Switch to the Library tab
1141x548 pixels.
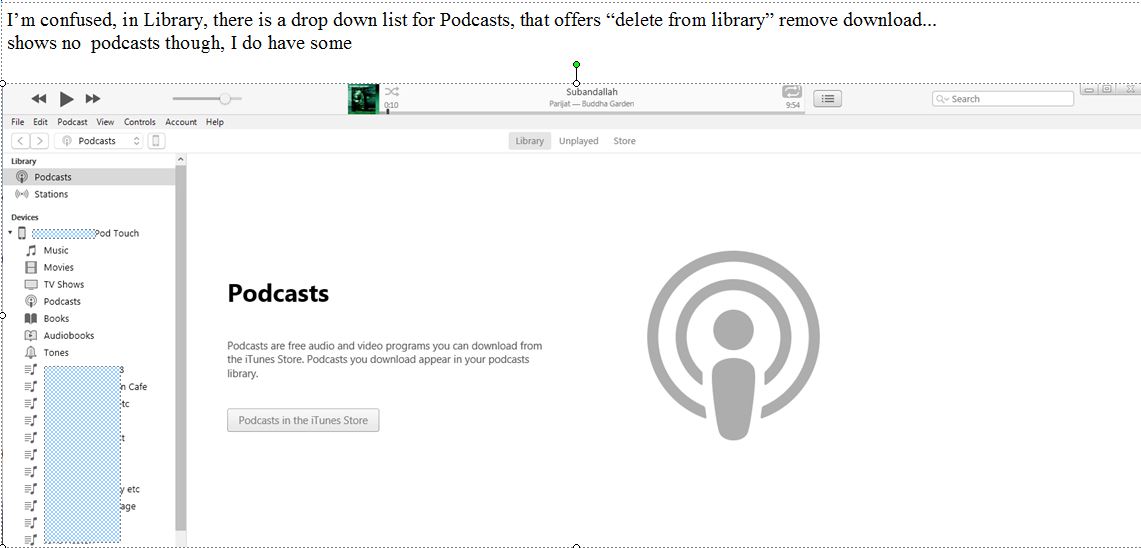(529, 141)
